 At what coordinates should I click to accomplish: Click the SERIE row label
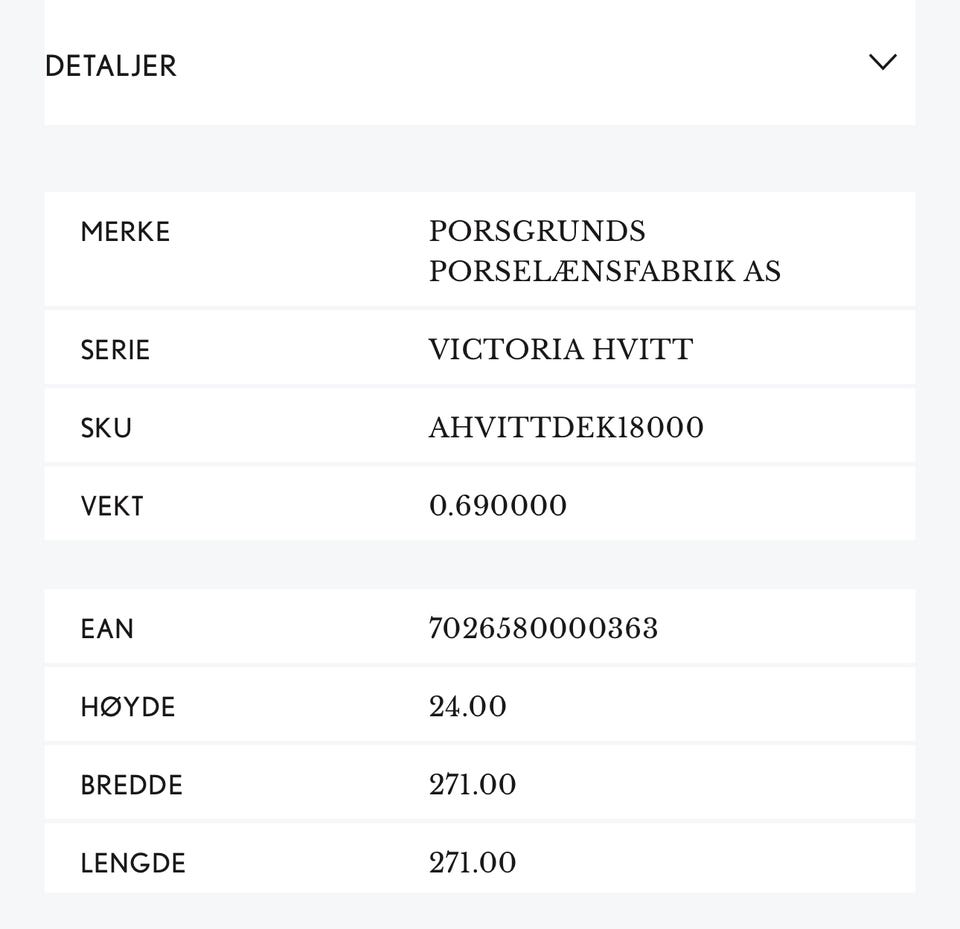point(115,350)
